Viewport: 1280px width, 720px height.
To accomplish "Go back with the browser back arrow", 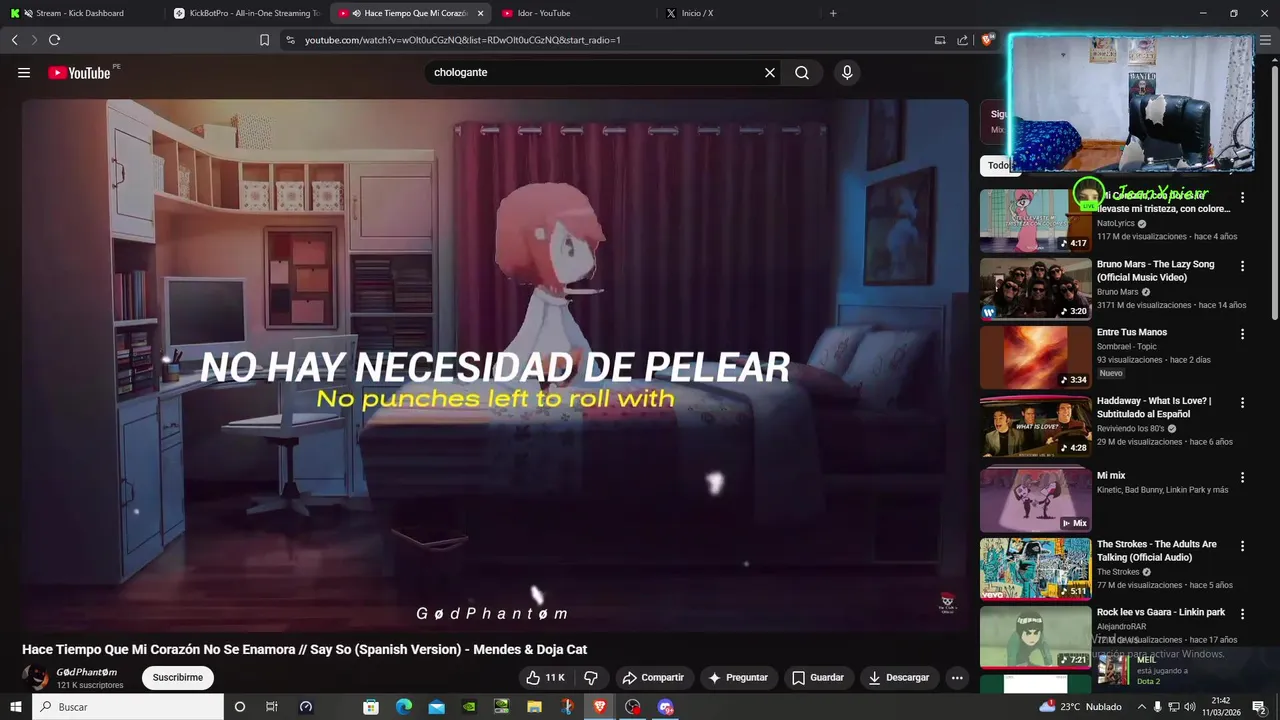I will [15, 40].
